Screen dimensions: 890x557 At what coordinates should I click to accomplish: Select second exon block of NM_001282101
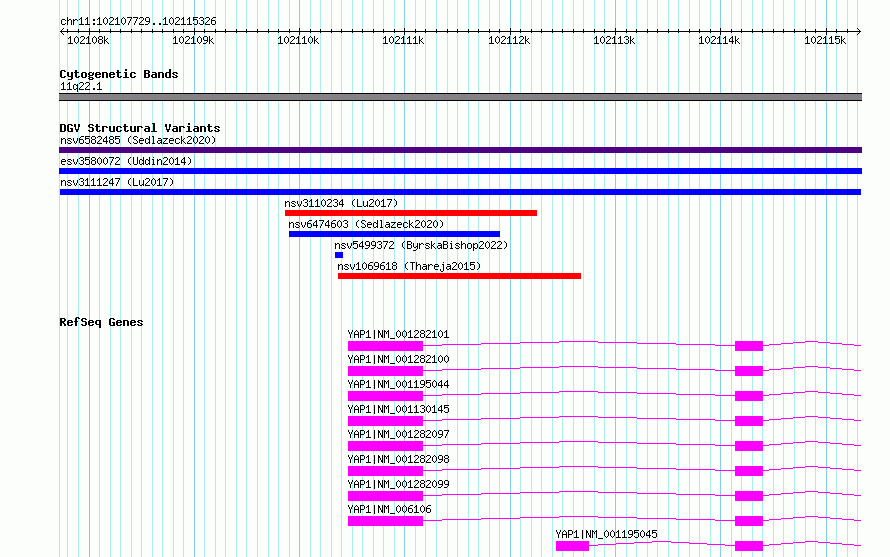tap(749, 346)
